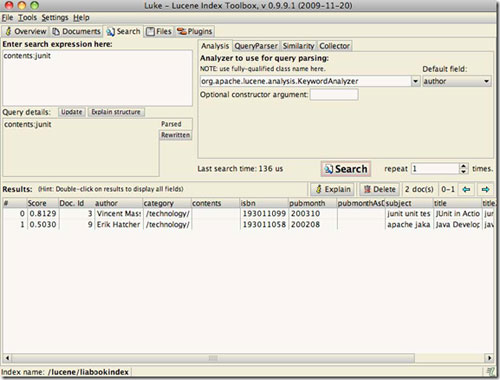Select the Vincent Mas author cell
Screen dimensions: 500x380
click(x=118, y=214)
